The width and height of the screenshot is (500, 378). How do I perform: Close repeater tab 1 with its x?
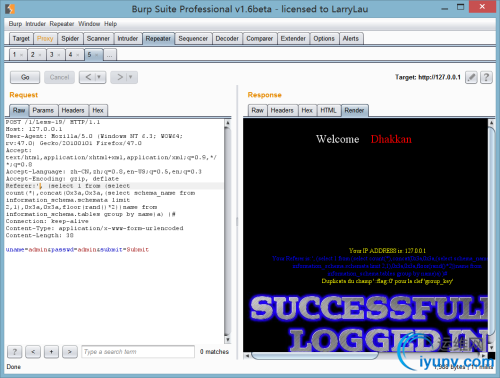(x=21, y=55)
